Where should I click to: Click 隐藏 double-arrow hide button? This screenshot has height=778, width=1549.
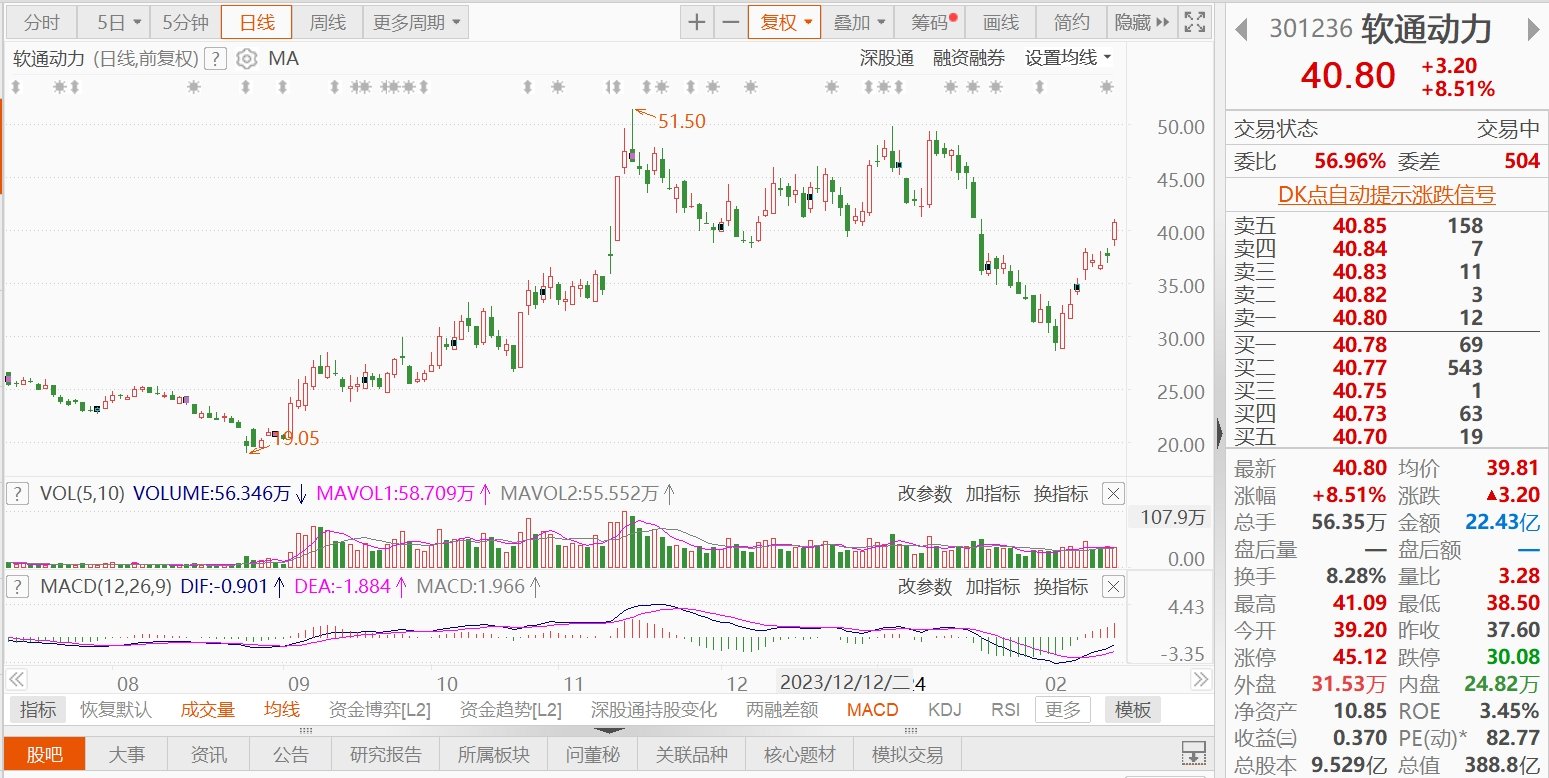click(x=1144, y=22)
